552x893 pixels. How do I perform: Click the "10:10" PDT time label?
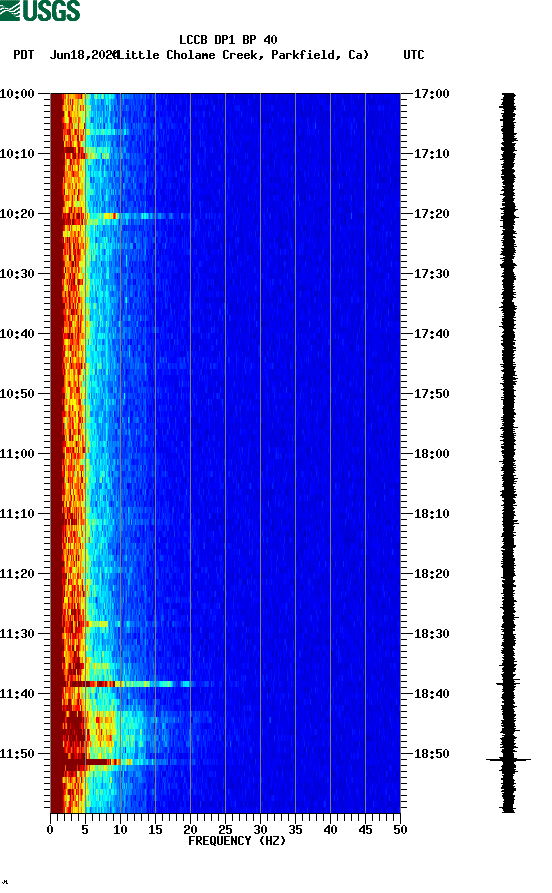coord(17,154)
